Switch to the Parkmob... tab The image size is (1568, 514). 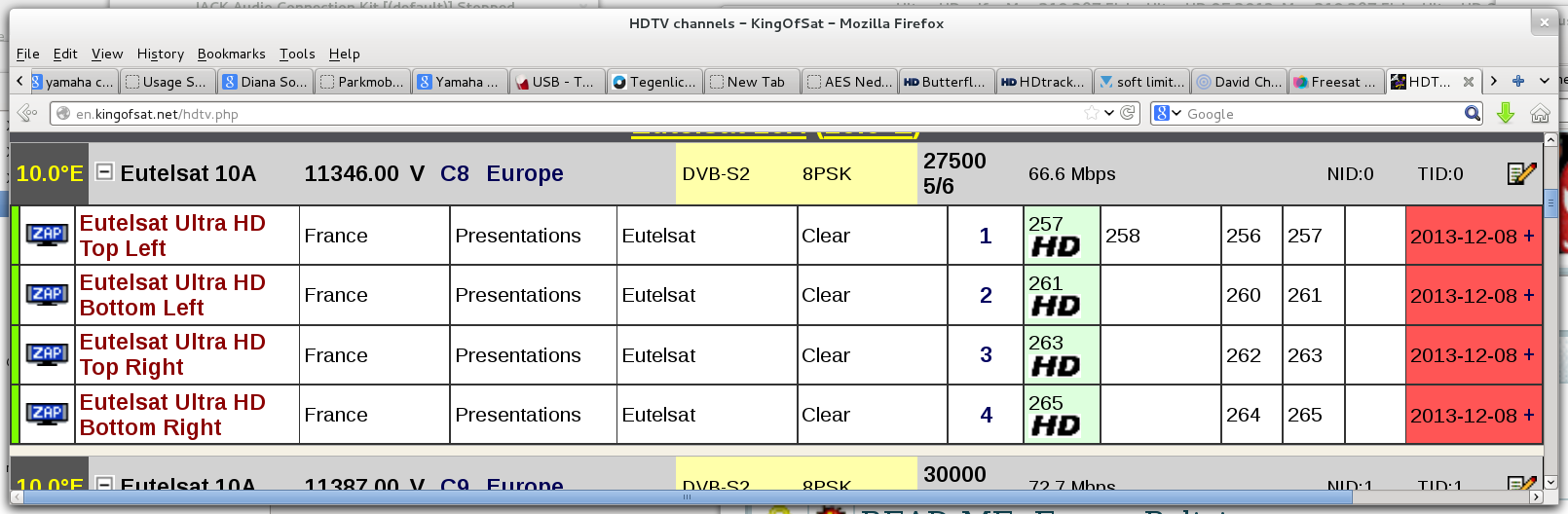pos(362,82)
